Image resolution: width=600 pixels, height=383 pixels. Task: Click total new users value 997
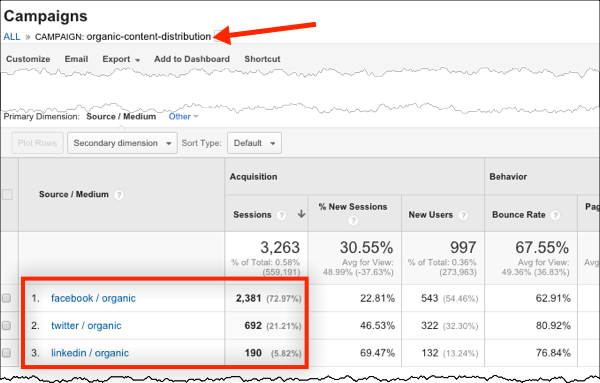tap(463, 248)
